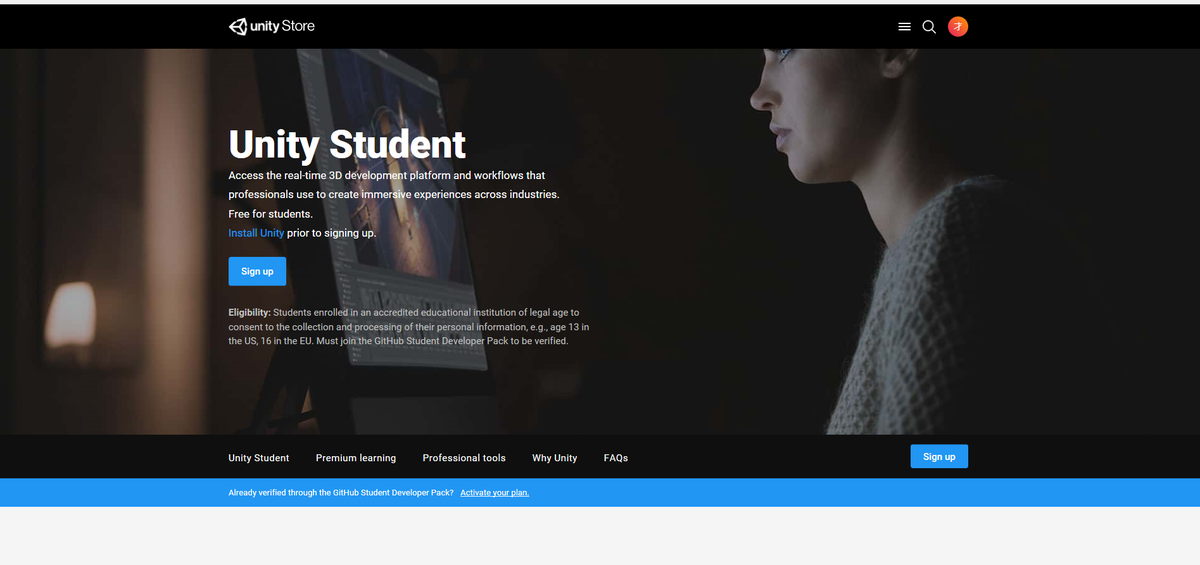Image resolution: width=1200 pixels, height=565 pixels.
Task: Open the Unity Store home logo
Action: pyautogui.click(x=271, y=27)
